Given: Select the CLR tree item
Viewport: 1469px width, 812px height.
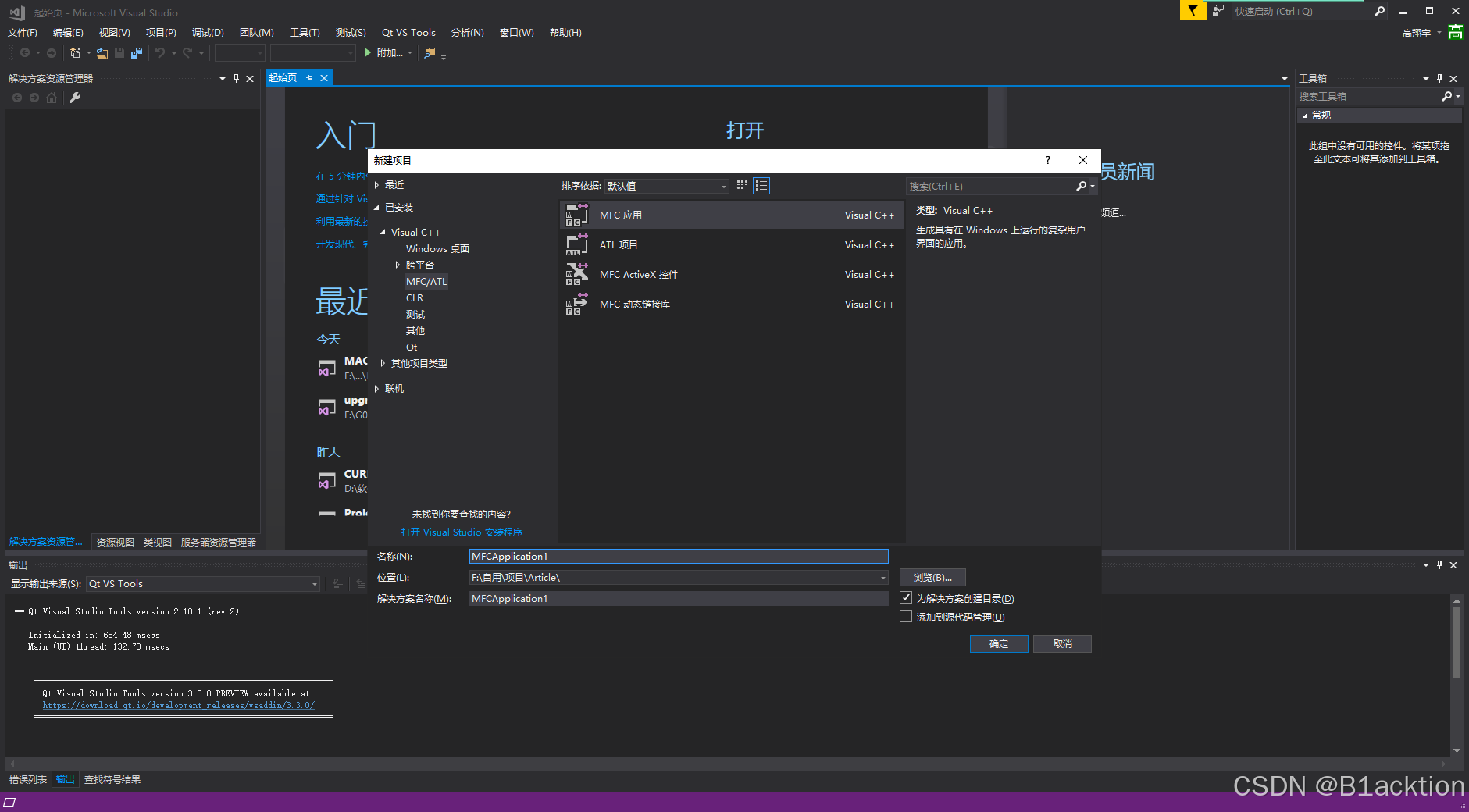Looking at the screenshot, I should click(x=415, y=297).
